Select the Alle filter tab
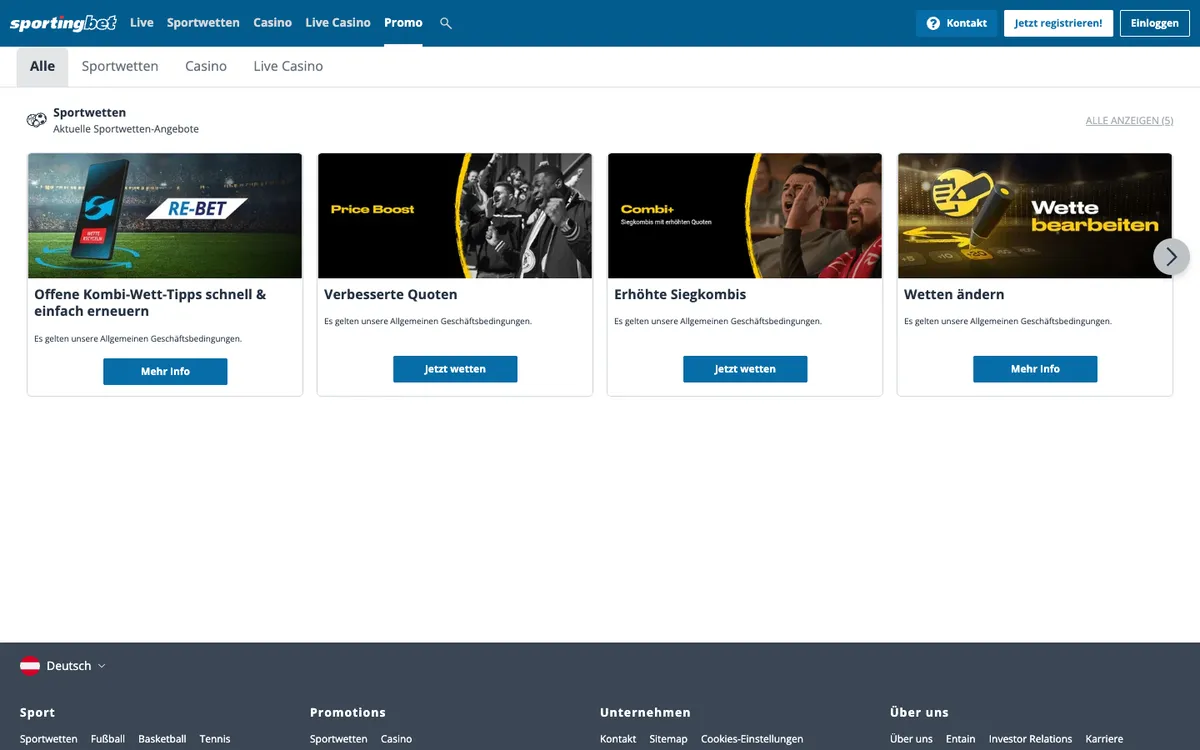Screen dimensions: 1200x750 click(x=43, y=66)
